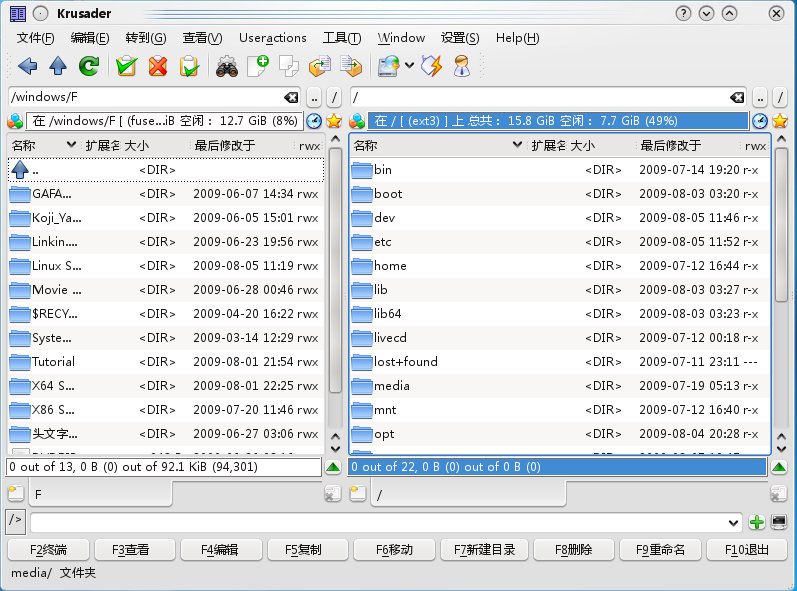
Task: Open the 转到(G) menu
Action: (146, 38)
